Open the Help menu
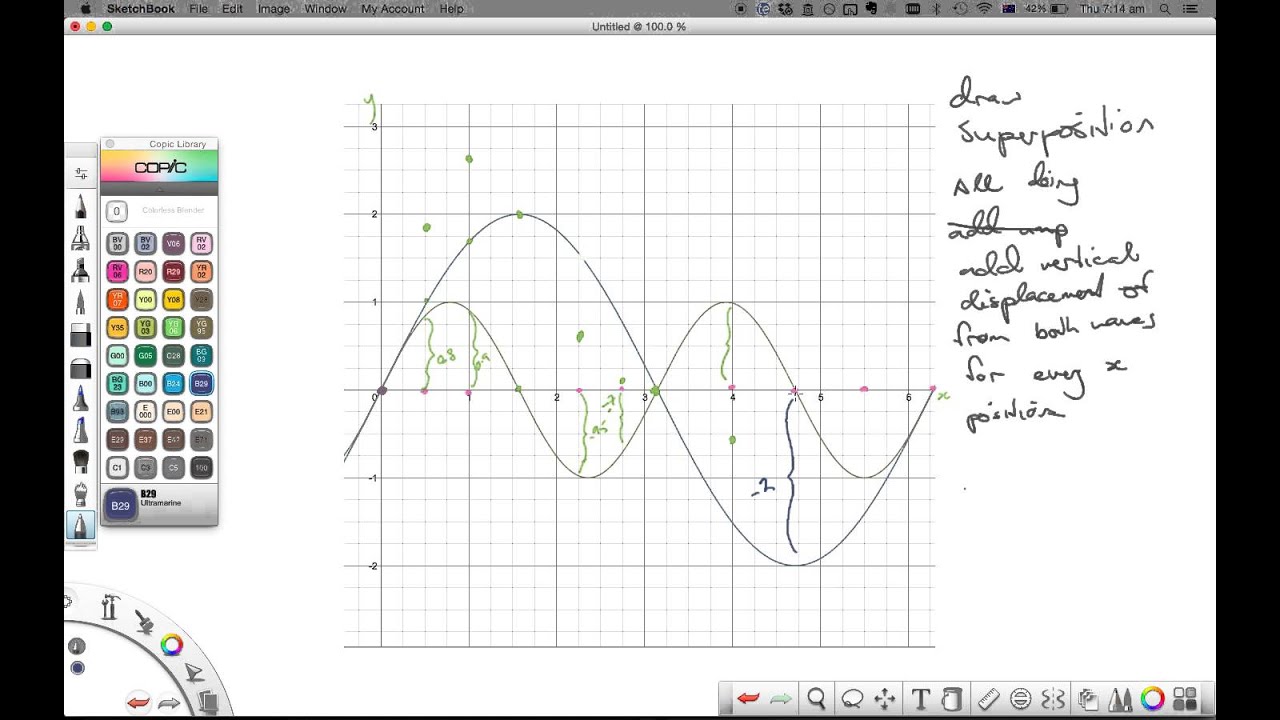The height and width of the screenshot is (720, 1280). point(451,9)
